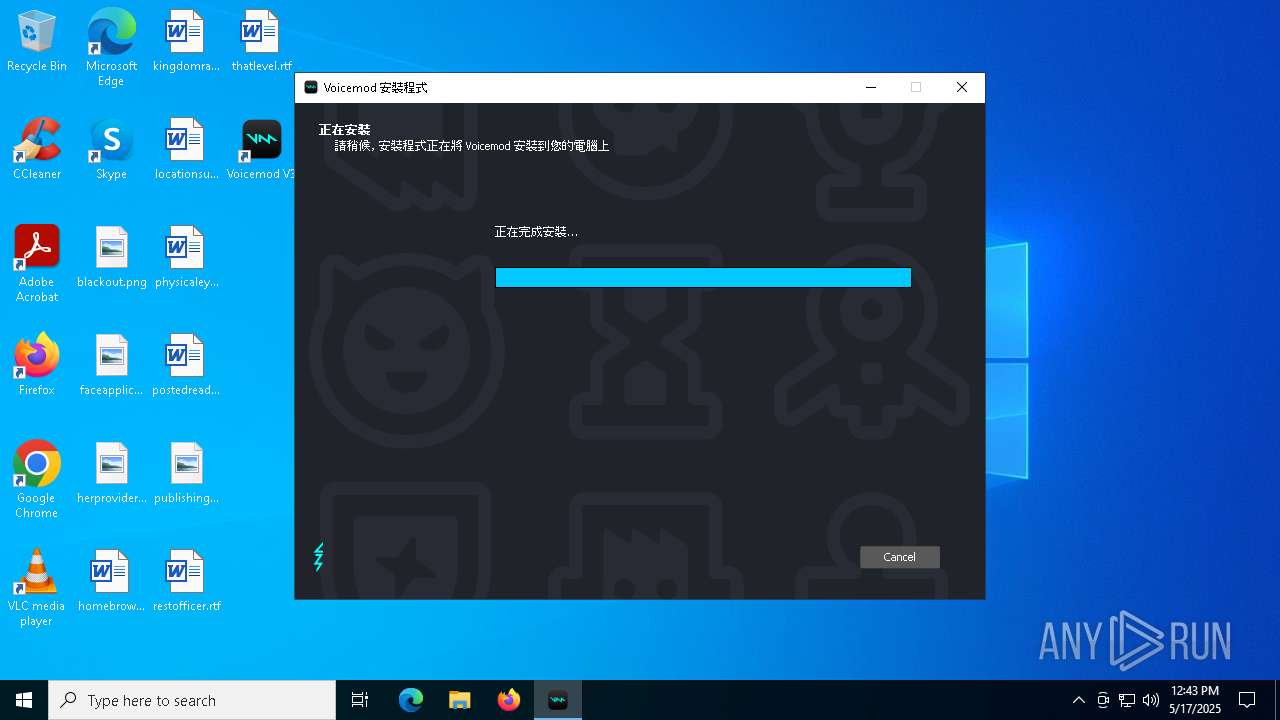The width and height of the screenshot is (1280, 720).
Task: Open Microsoft Edge from taskbar
Action: click(x=411, y=700)
